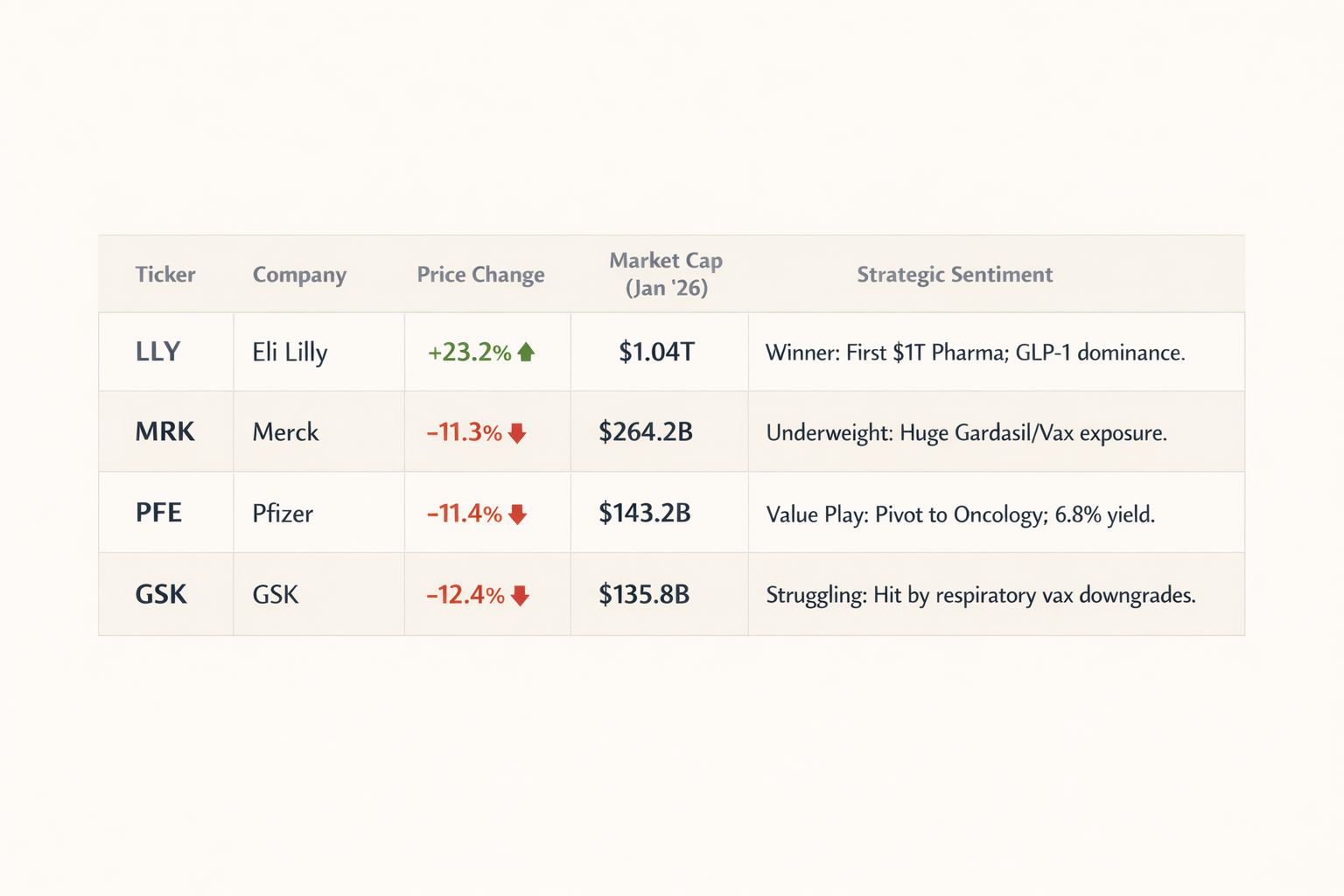Click the Market Cap (Jan '26) header
The width and height of the screenshot is (1344, 896).
(x=666, y=274)
